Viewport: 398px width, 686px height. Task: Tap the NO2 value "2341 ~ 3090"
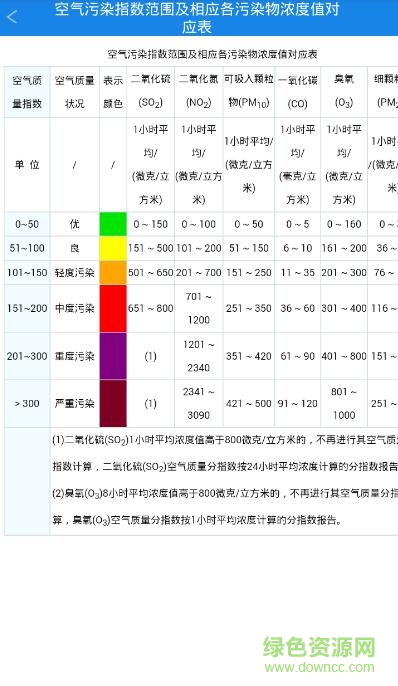point(199,403)
